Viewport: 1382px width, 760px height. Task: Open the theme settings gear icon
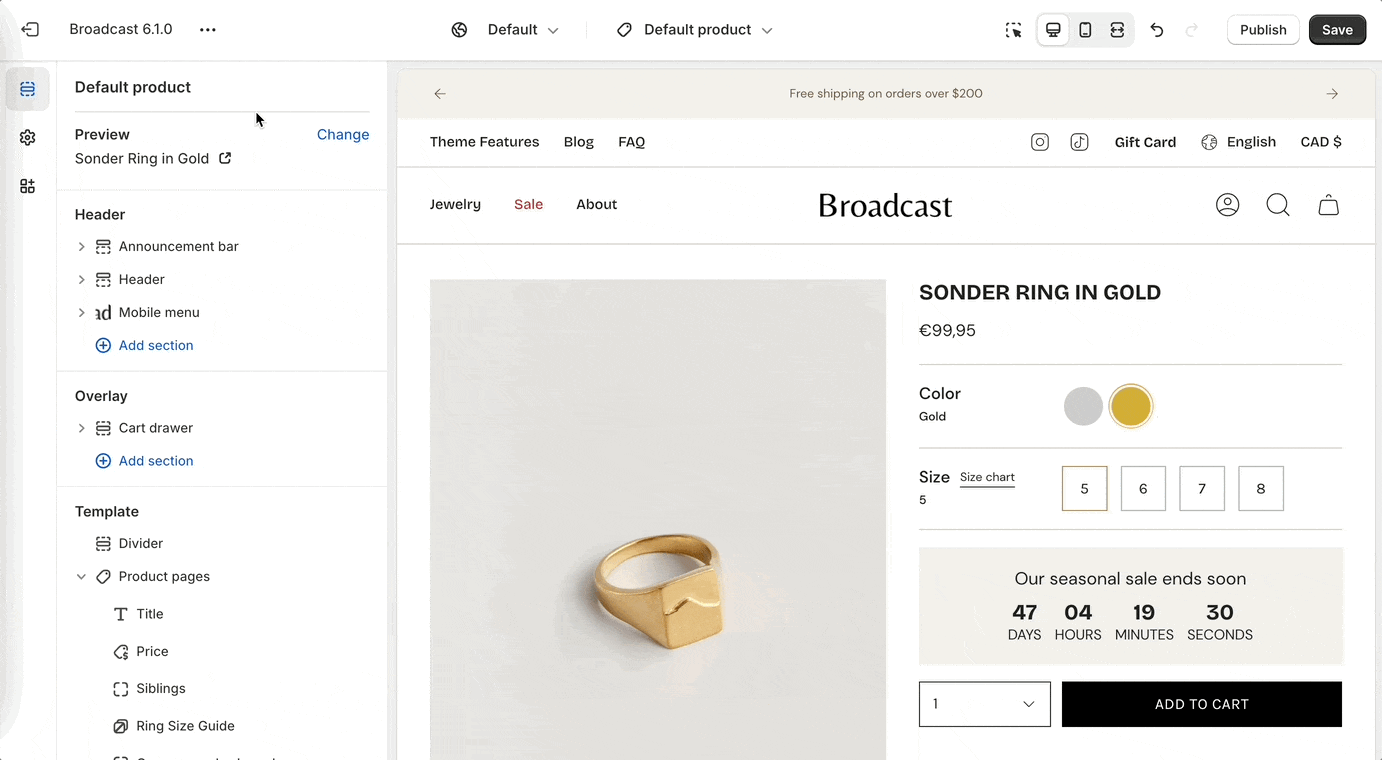click(x=28, y=138)
